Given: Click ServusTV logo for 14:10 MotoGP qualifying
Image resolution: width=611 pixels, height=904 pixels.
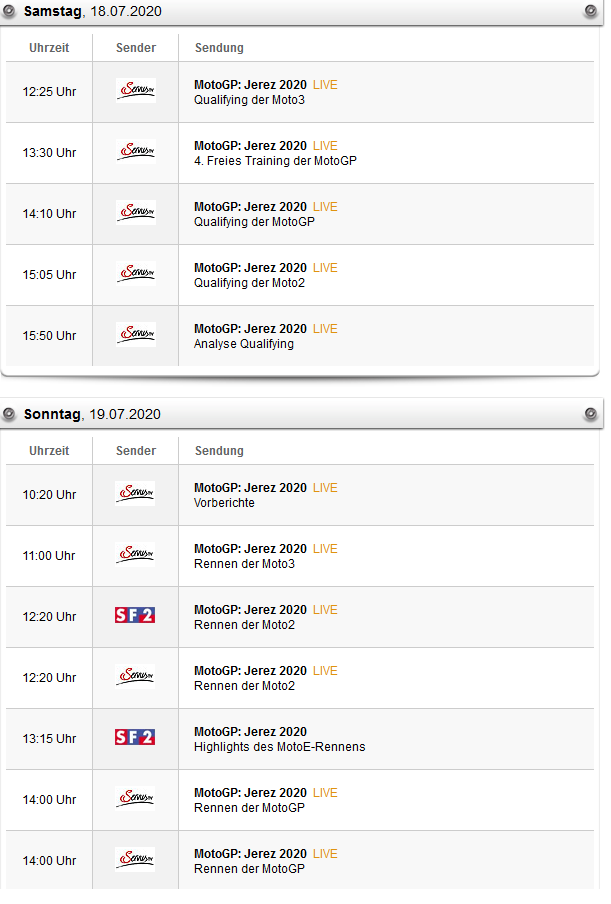Looking at the screenshot, I should (x=135, y=213).
